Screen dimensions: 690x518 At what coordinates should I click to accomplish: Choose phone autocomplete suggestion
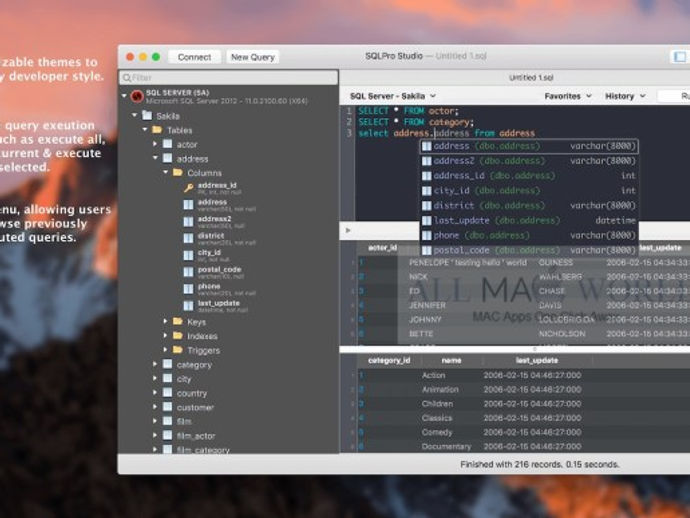tap(529, 235)
